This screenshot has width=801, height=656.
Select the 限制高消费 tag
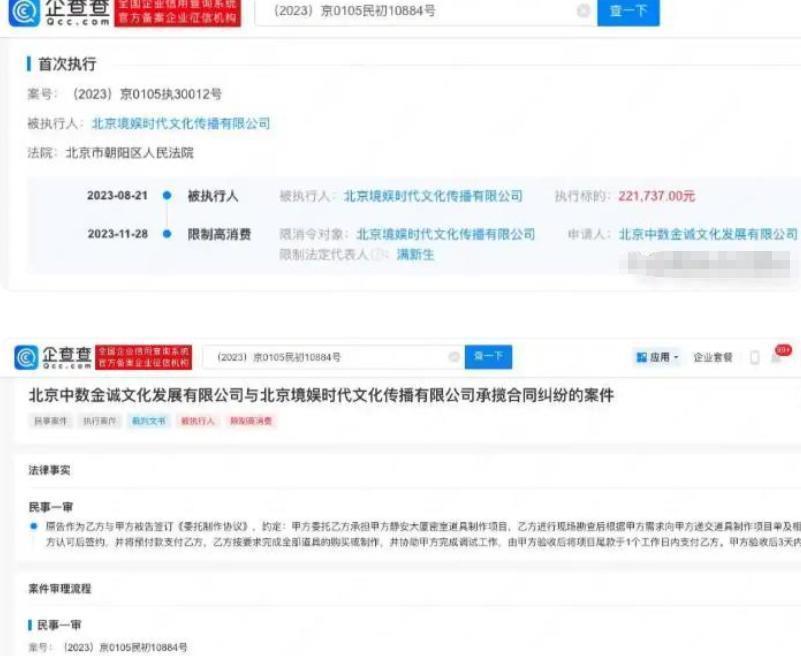(251, 422)
